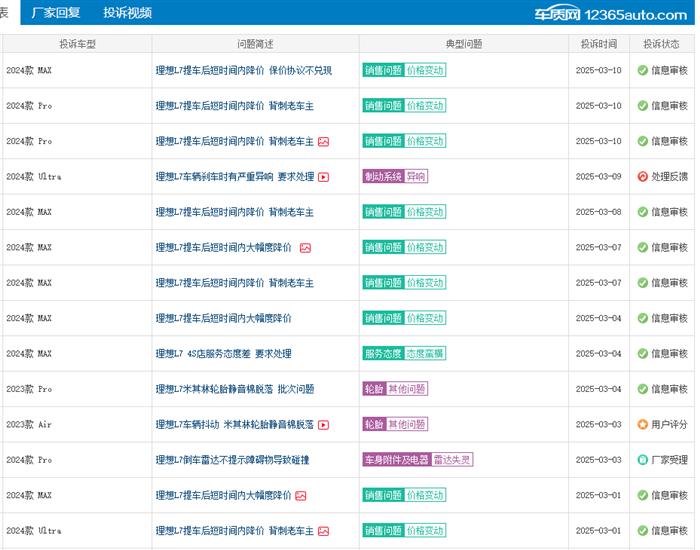Switch to the 投诉视频 tab

(x=128, y=12)
